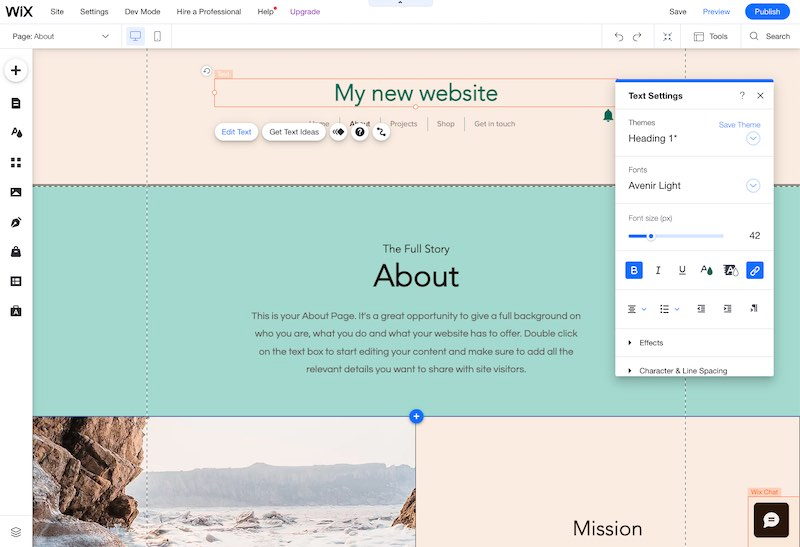
Task: Click the Edit Text button
Action: pyautogui.click(x=236, y=132)
